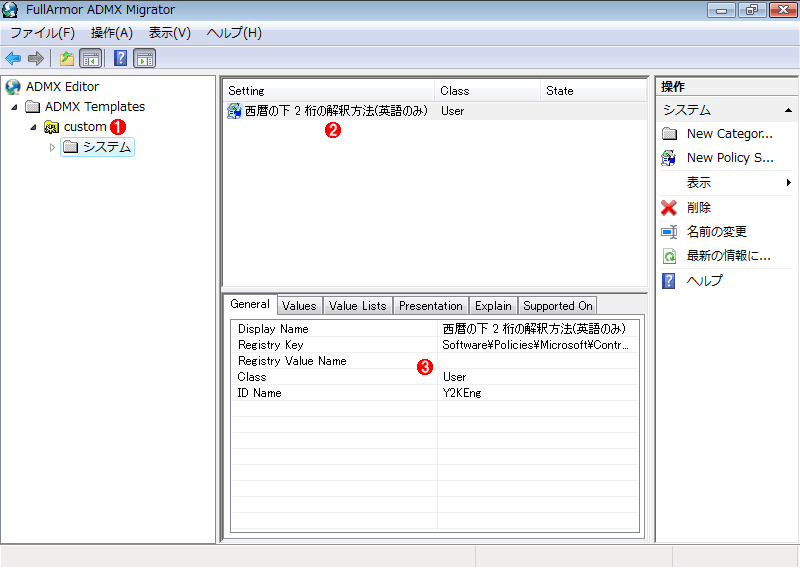Viewport: 800px width, 568px height.
Task: Switch to the Values tab
Action: (x=299, y=306)
